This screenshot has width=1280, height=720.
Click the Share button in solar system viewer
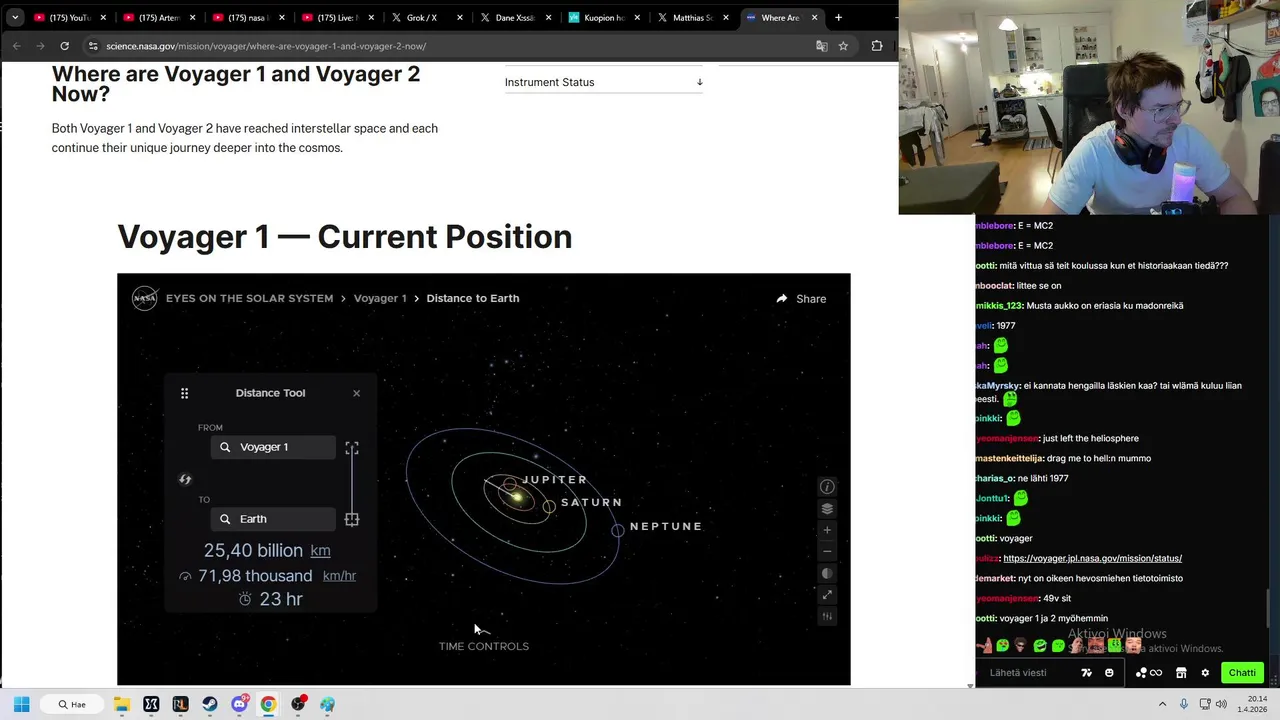[801, 298]
